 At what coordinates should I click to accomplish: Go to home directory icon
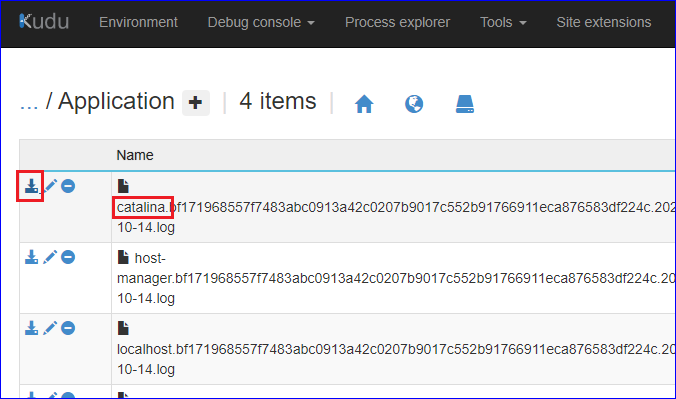click(364, 104)
